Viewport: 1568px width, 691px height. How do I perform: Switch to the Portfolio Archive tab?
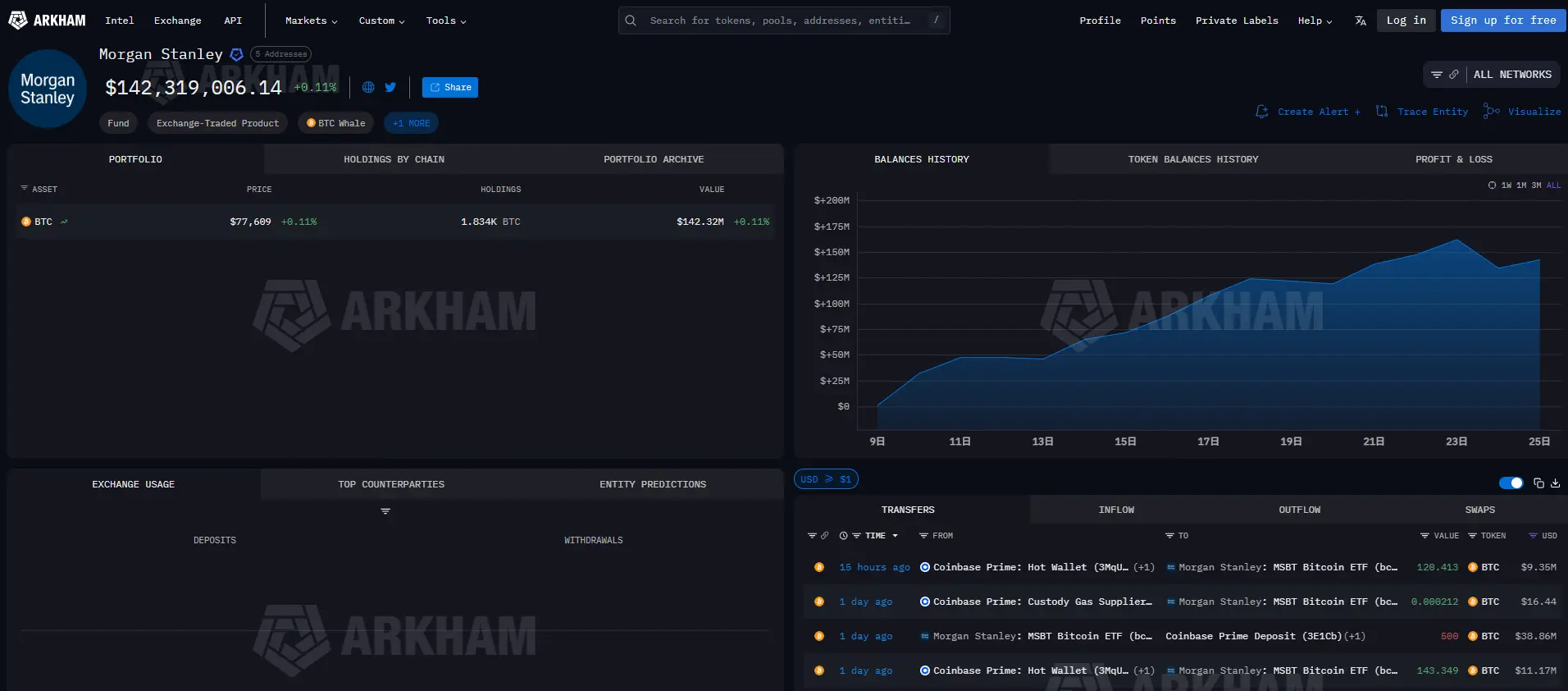(x=654, y=159)
